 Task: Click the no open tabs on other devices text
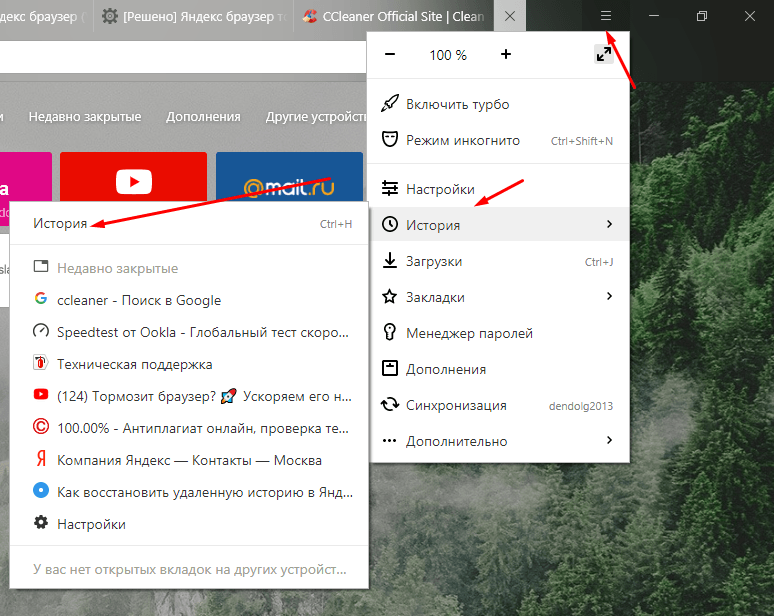[190, 569]
